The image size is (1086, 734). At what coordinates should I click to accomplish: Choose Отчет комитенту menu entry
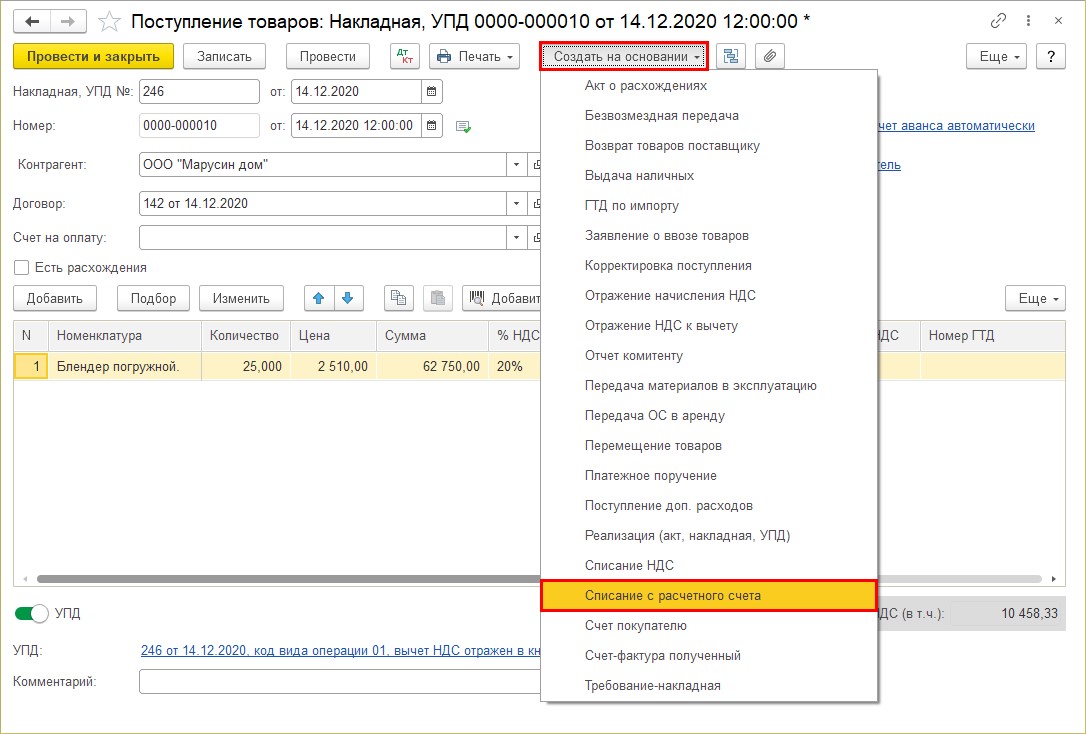click(x=709, y=356)
